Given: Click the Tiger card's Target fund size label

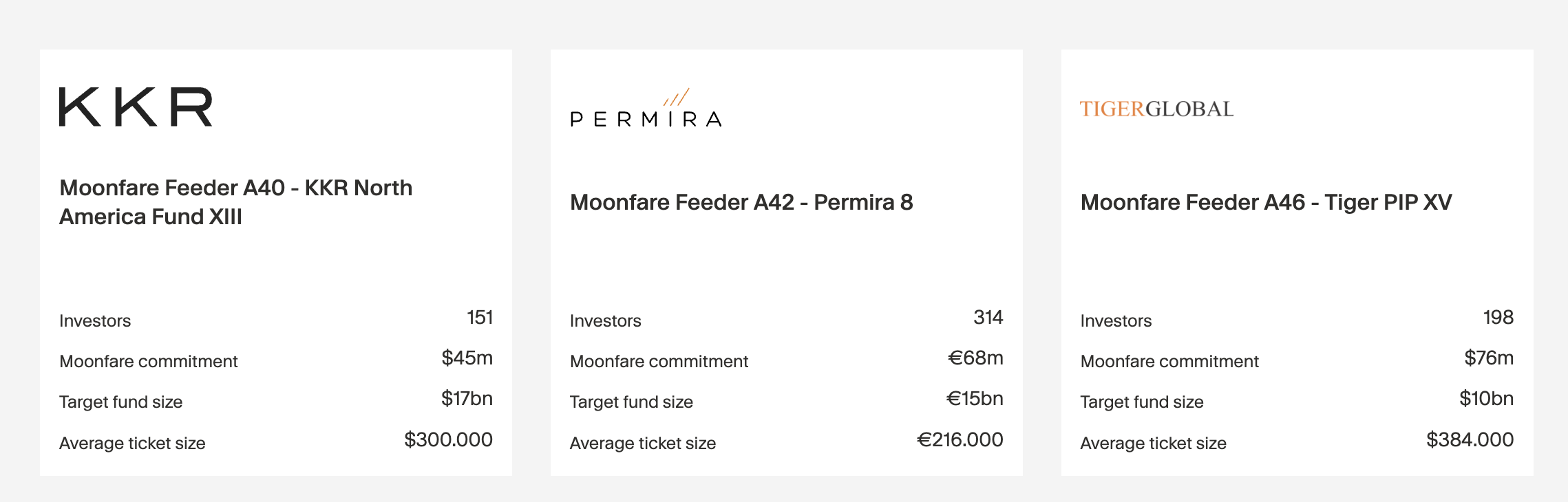Looking at the screenshot, I should point(1141,402).
